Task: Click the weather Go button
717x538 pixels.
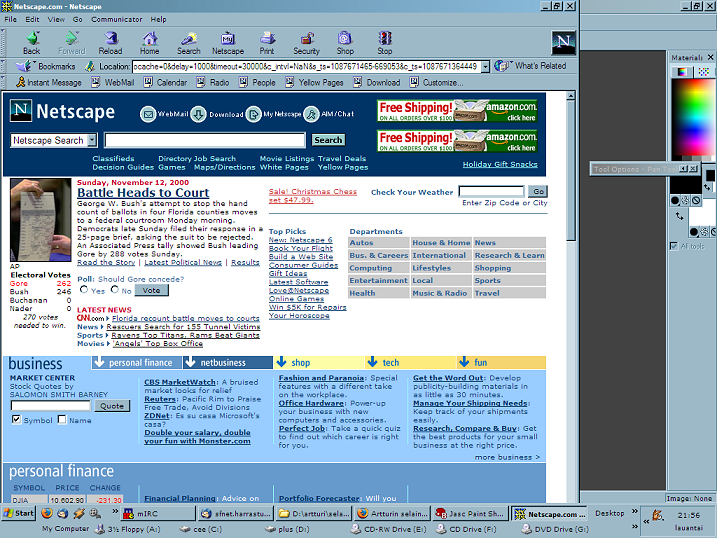Action: pyautogui.click(x=538, y=191)
